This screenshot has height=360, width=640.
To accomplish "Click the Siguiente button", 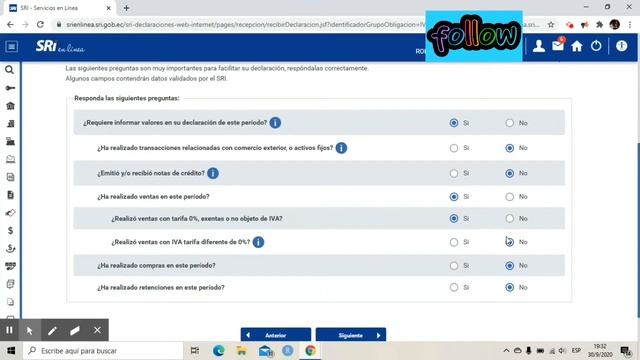I will 351,335.
